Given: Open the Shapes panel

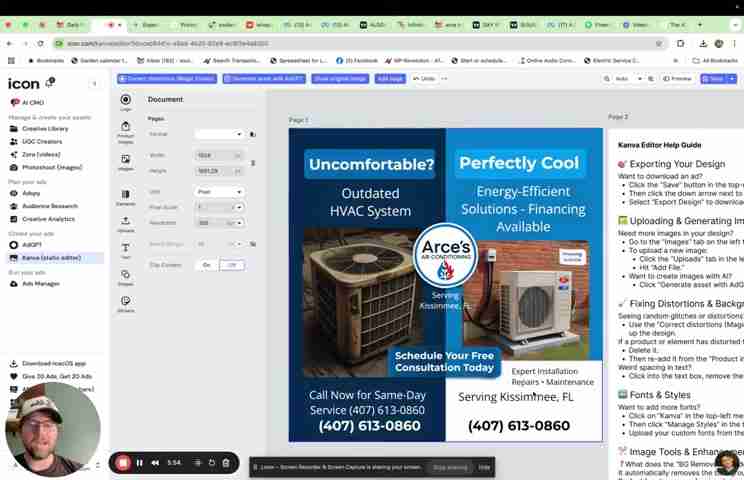Looking at the screenshot, I should pyautogui.click(x=126, y=277).
